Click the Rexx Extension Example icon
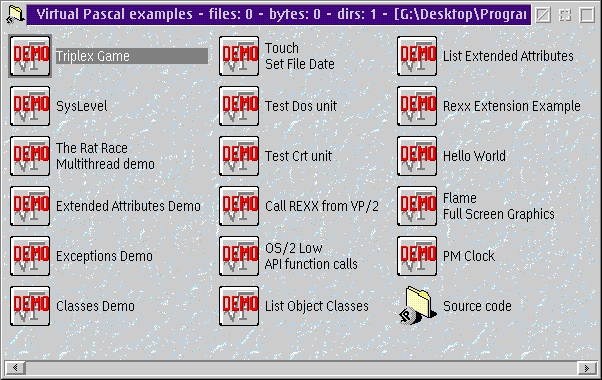602x380 pixels. (417, 106)
